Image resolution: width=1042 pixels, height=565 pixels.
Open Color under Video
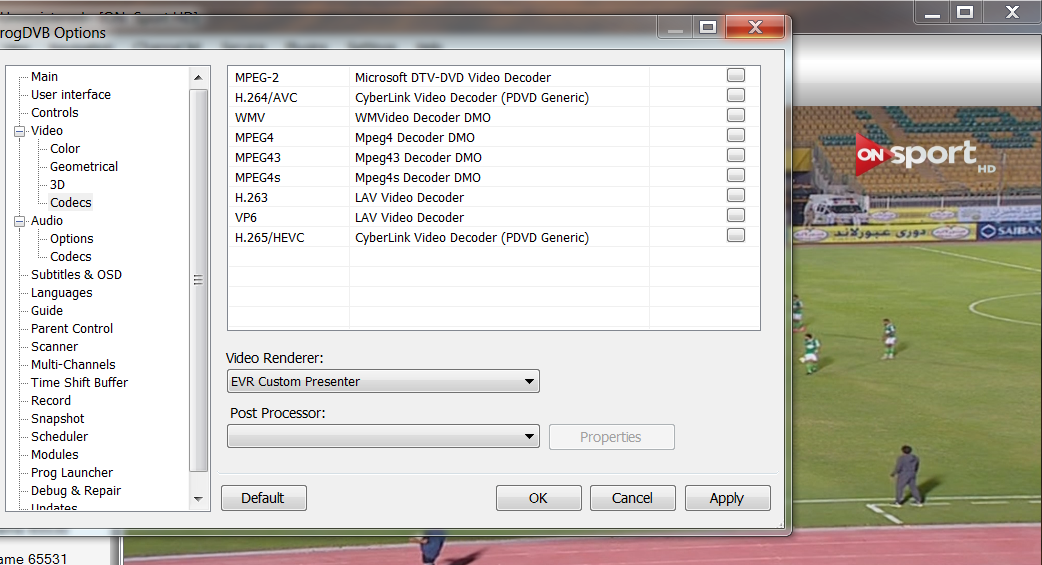[64, 148]
